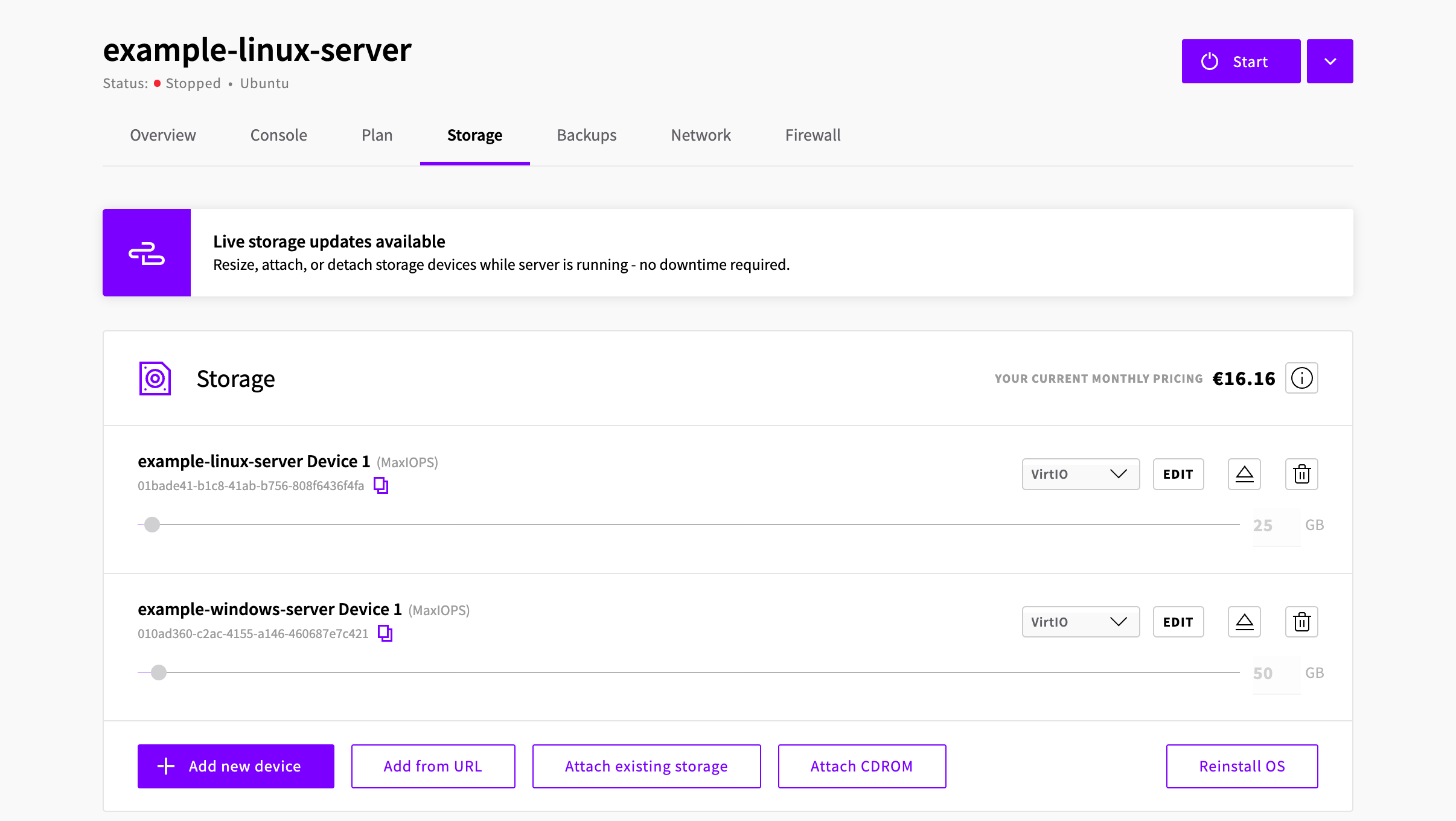Viewport: 1456px width, 821px height.
Task: Delete example-linux-server Device 1 with trash icon
Action: click(1301, 474)
